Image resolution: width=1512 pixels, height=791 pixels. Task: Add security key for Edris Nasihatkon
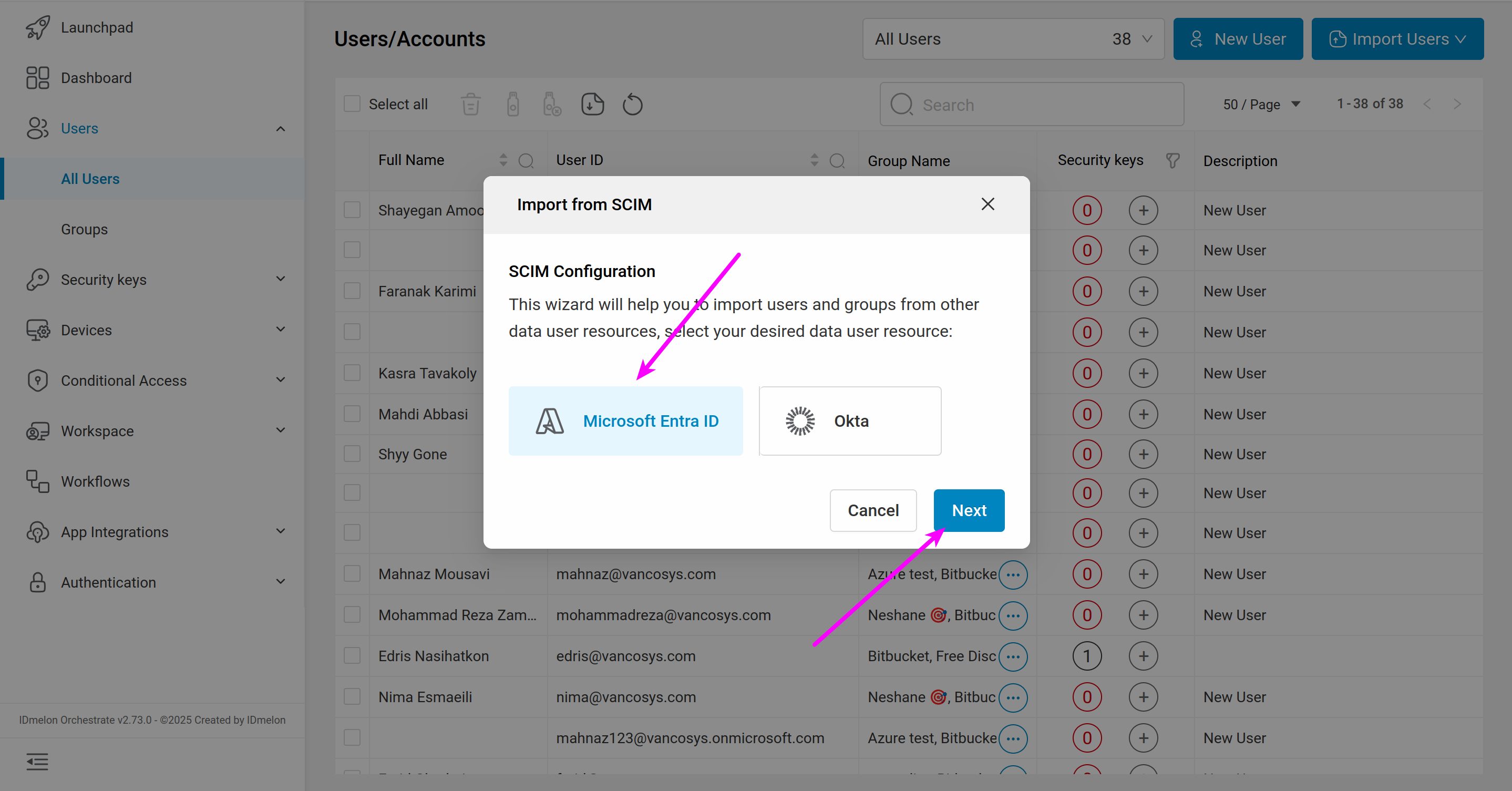coord(1144,656)
